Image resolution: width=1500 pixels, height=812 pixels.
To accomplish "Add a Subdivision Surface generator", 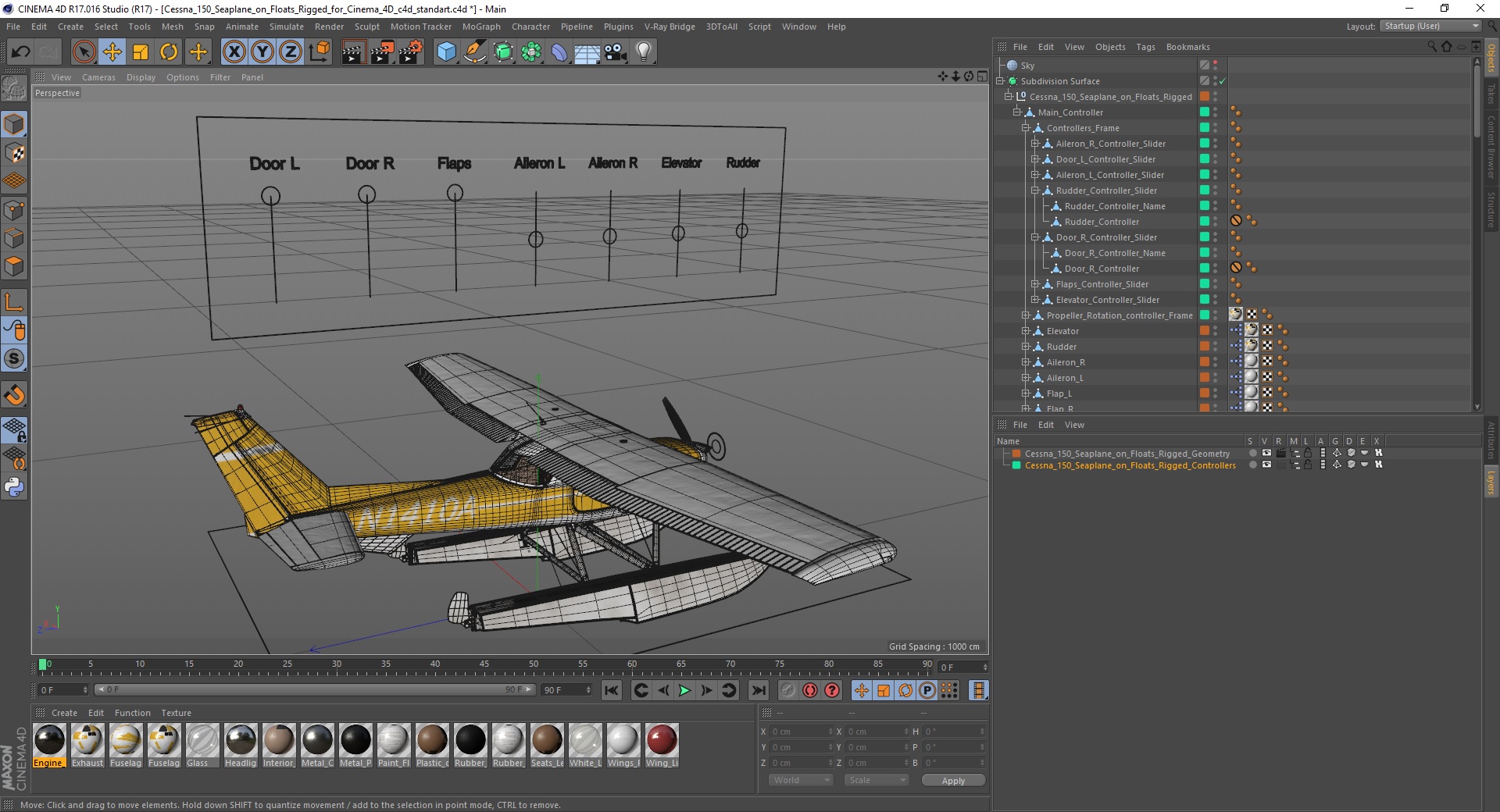I will (x=503, y=52).
